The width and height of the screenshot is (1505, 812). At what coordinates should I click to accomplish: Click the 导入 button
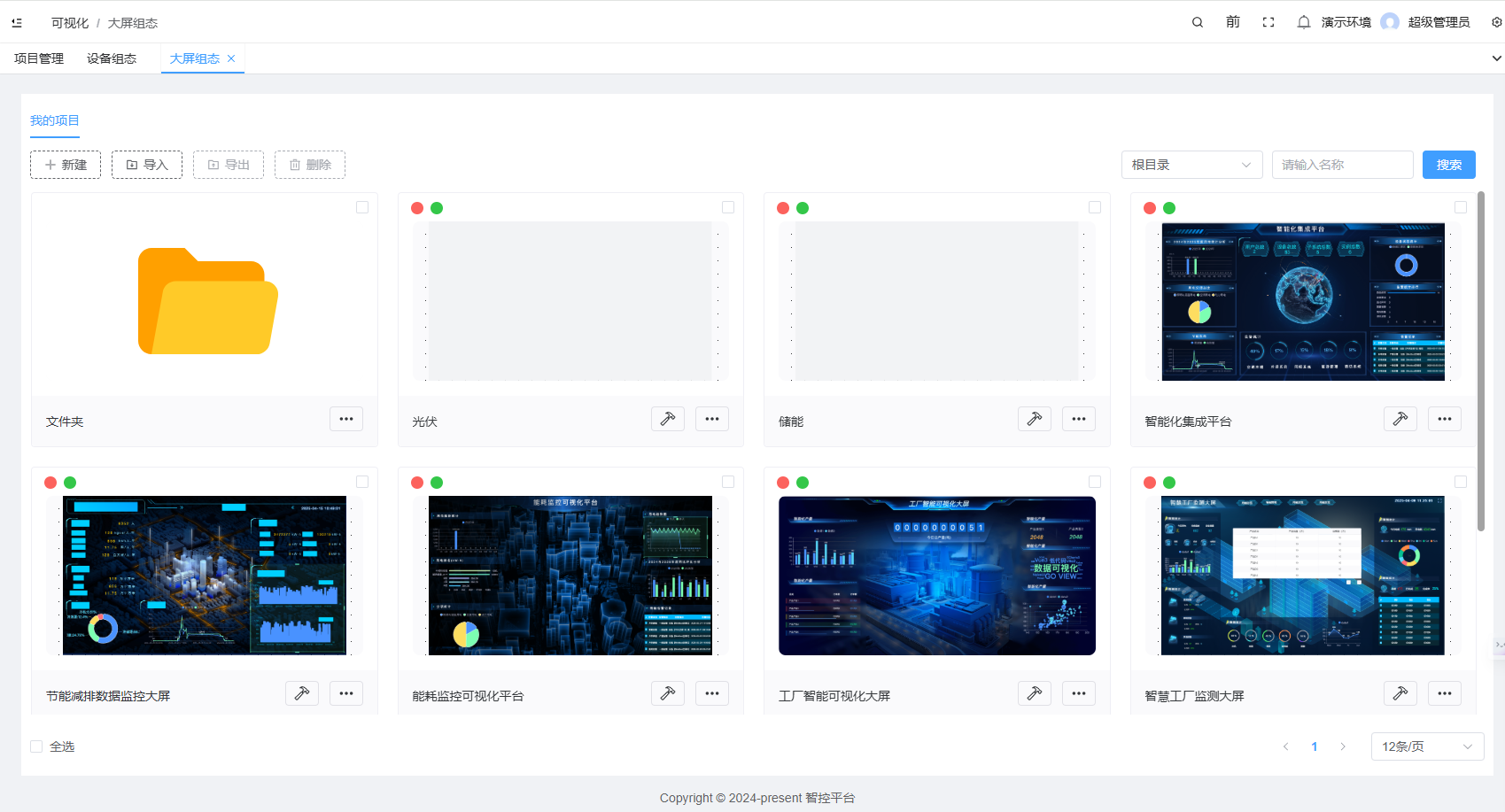pos(147,165)
